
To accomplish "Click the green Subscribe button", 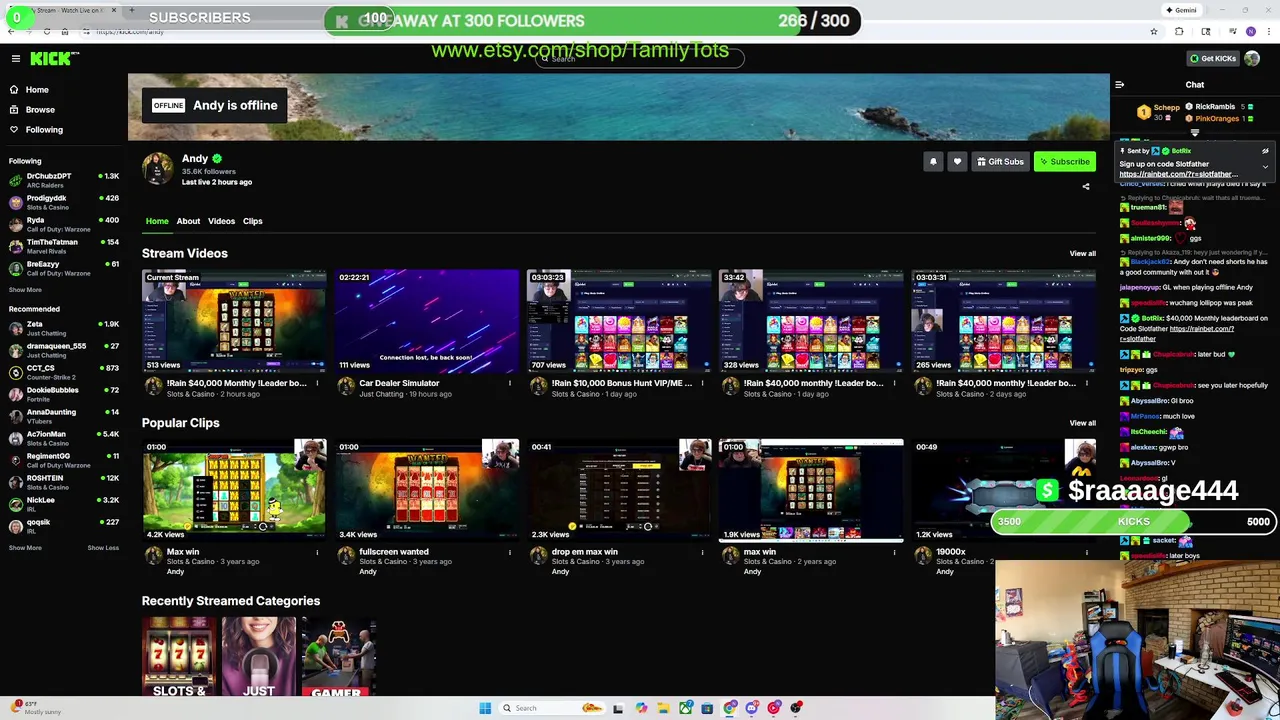I will pyautogui.click(x=1064, y=162).
